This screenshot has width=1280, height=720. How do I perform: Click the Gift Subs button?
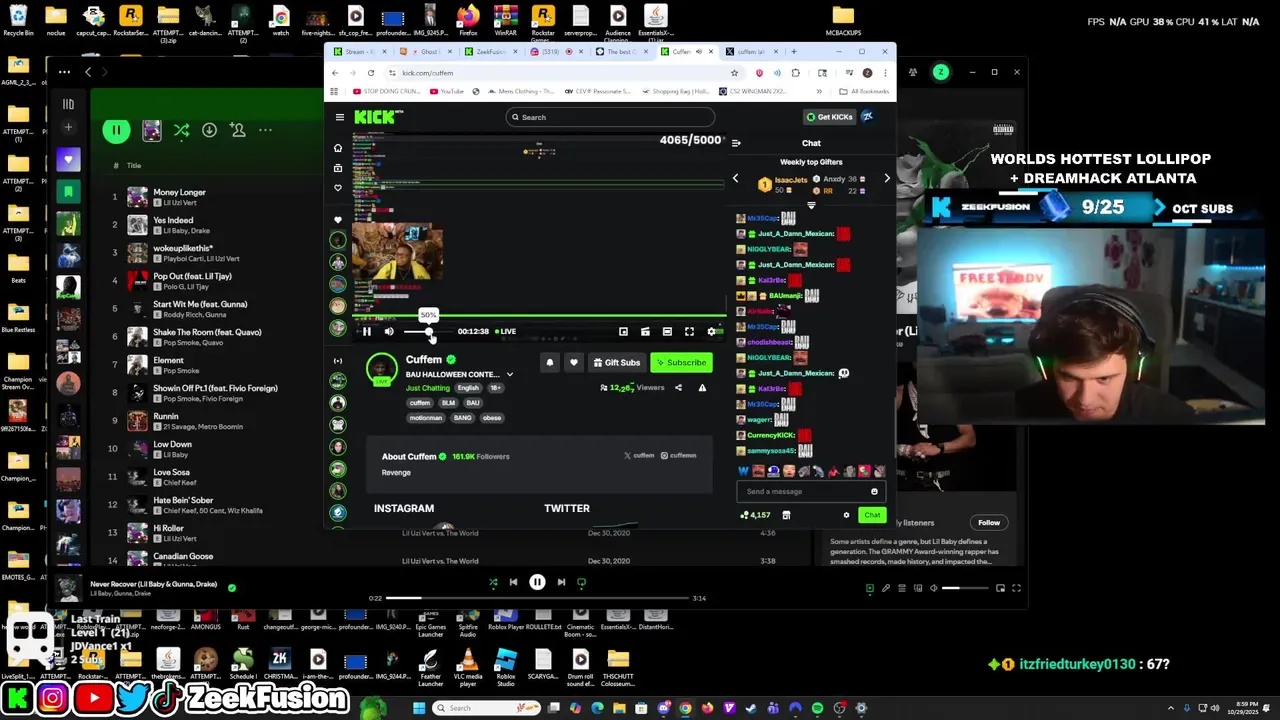coord(616,362)
